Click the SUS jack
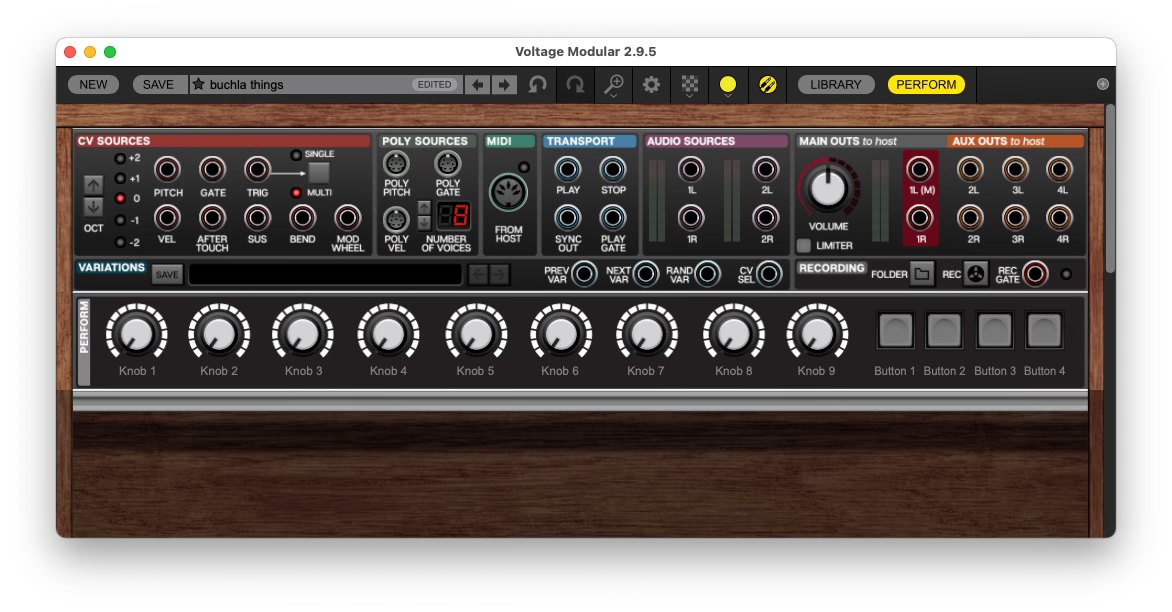The image size is (1172, 612). pos(257,218)
